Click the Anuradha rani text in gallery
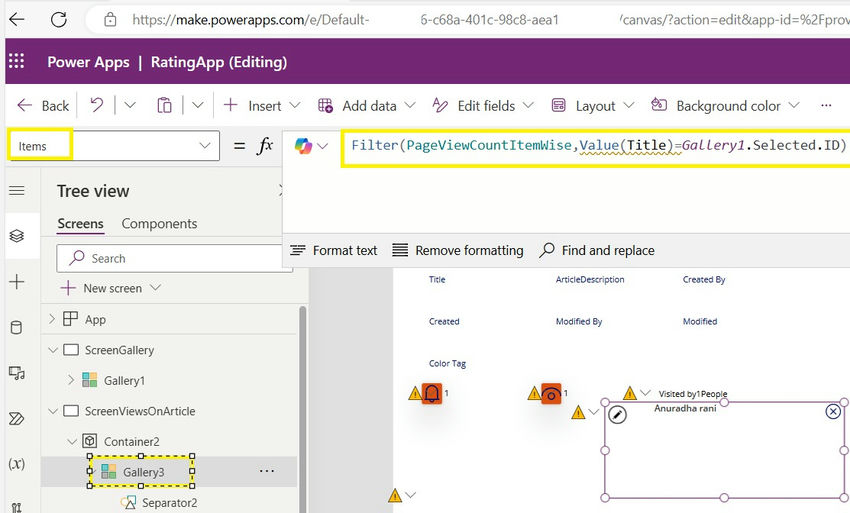 (x=685, y=408)
